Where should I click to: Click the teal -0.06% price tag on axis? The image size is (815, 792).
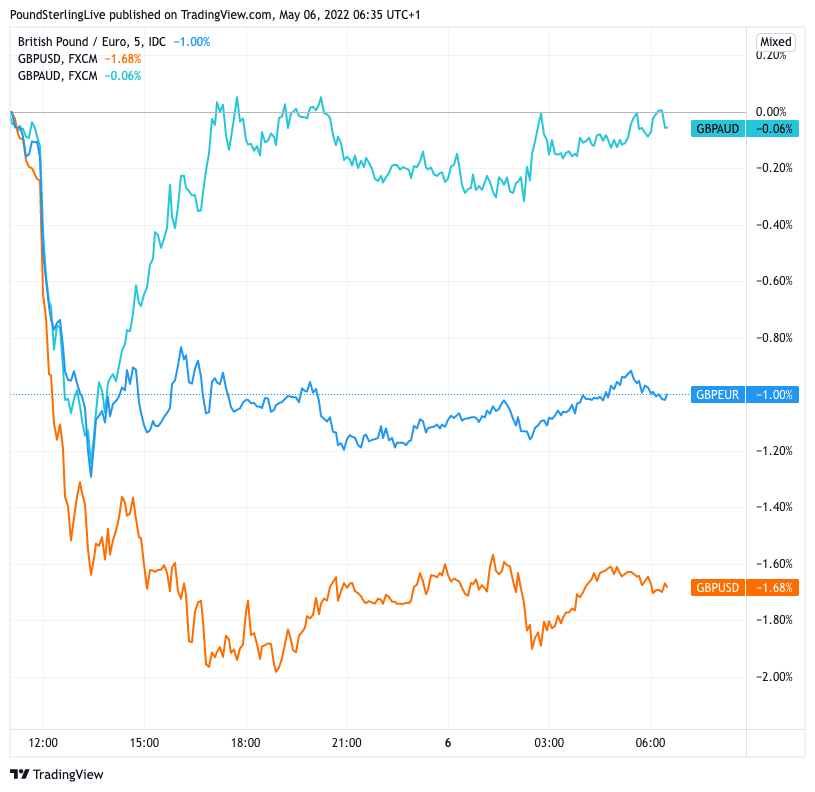775,129
